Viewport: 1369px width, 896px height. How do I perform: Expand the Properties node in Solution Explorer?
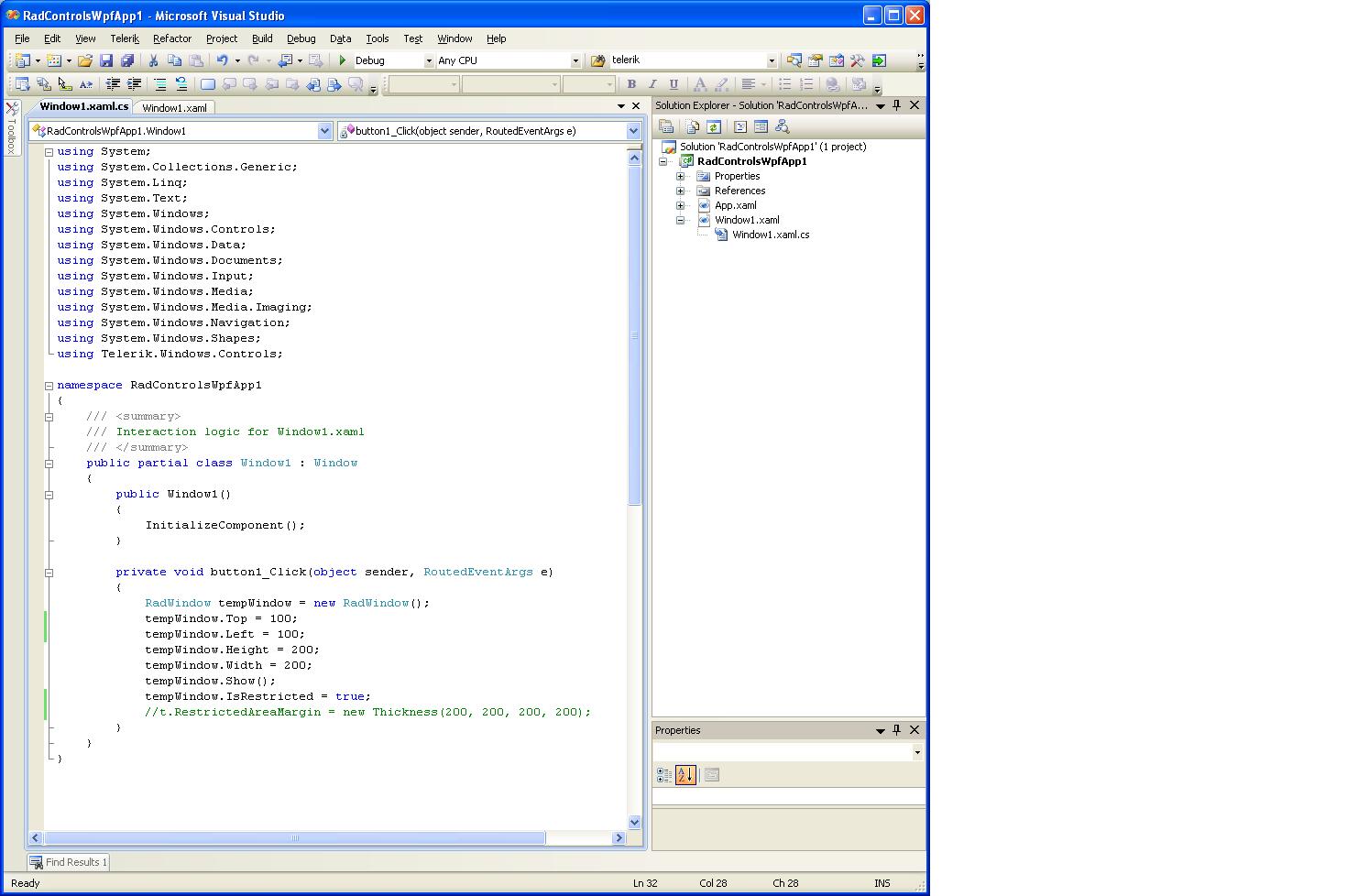pos(681,176)
